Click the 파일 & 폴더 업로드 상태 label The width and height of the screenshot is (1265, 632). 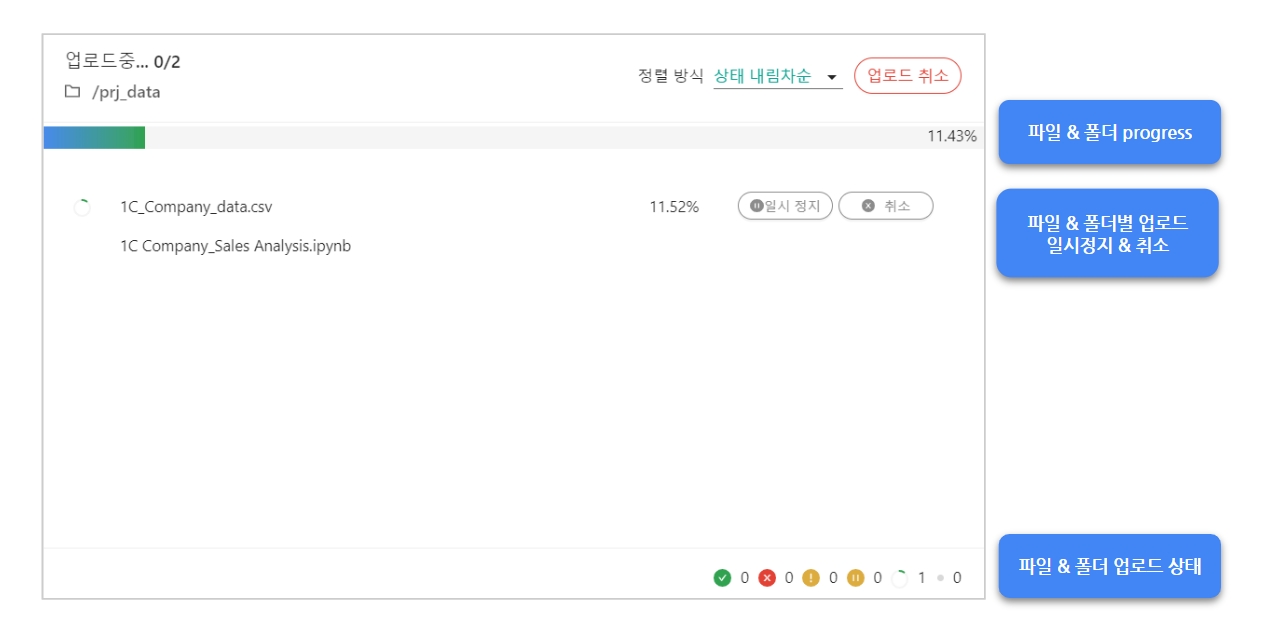(1109, 566)
